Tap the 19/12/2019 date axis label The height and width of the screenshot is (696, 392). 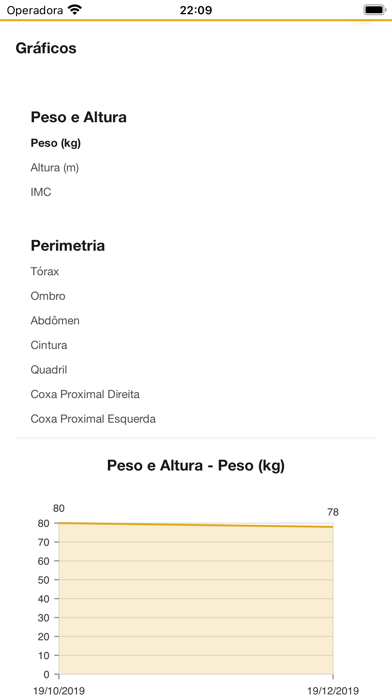(333, 690)
